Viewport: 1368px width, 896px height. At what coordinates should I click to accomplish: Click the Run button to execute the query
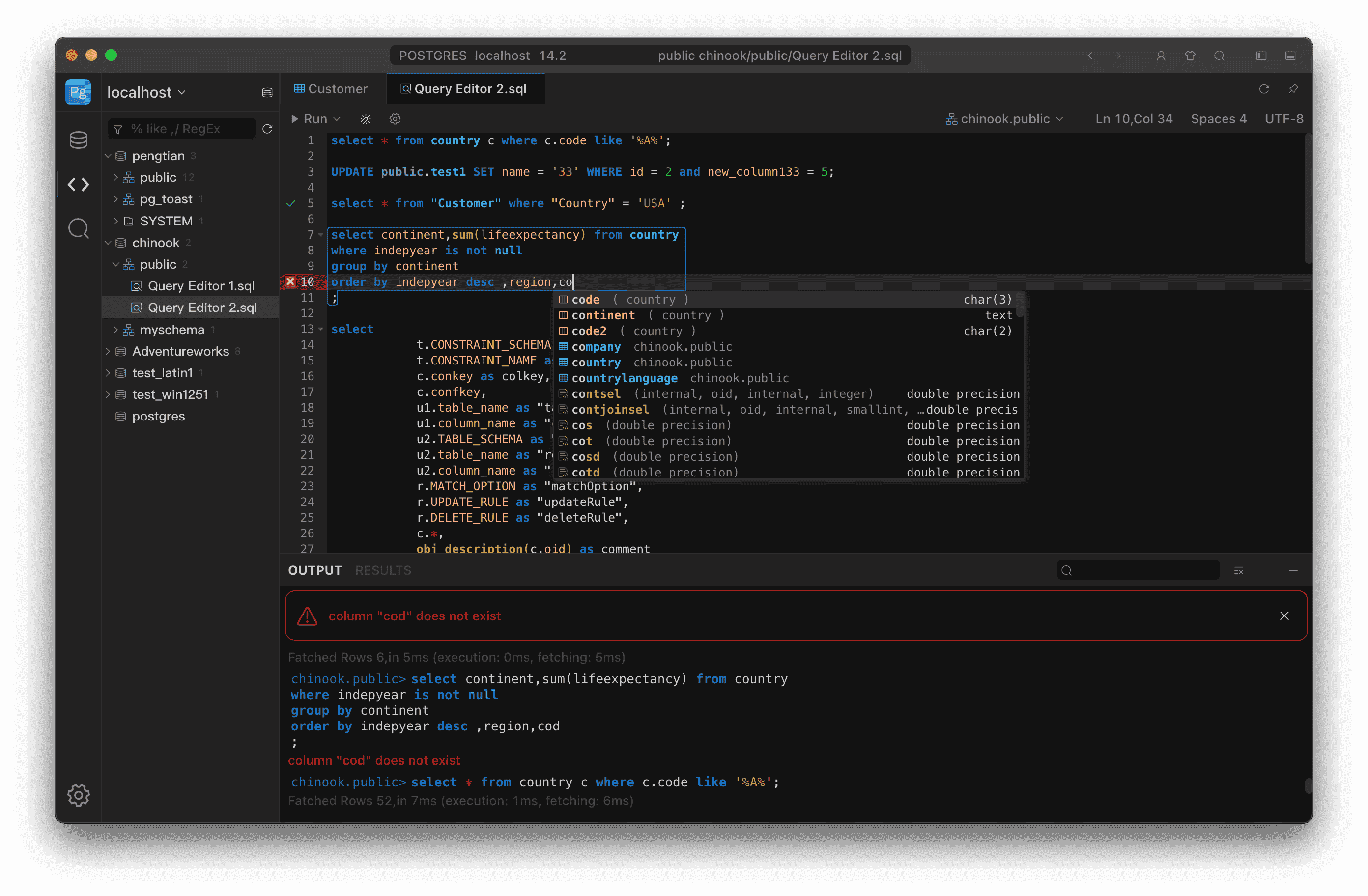[x=311, y=119]
